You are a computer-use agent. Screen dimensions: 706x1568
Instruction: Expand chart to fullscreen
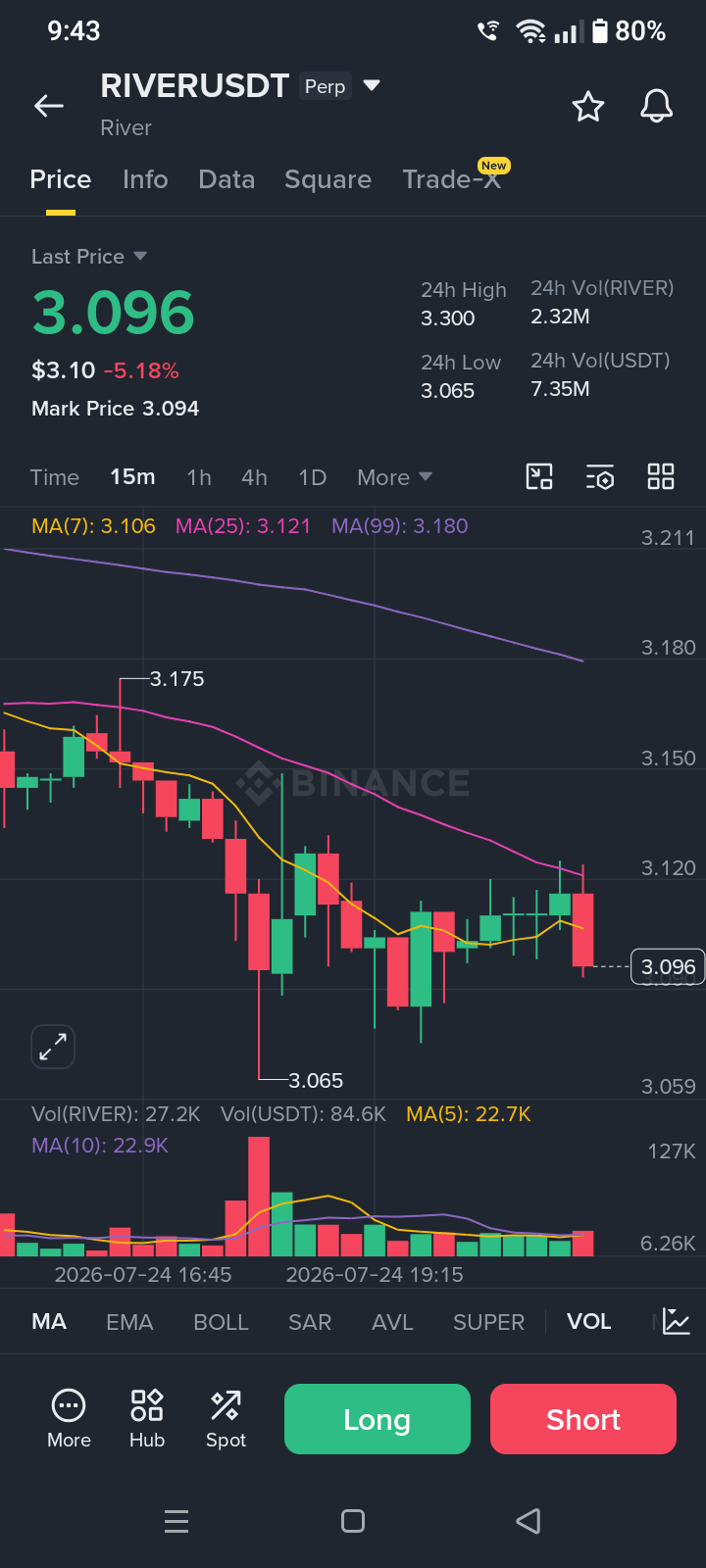pyautogui.click(x=53, y=1047)
